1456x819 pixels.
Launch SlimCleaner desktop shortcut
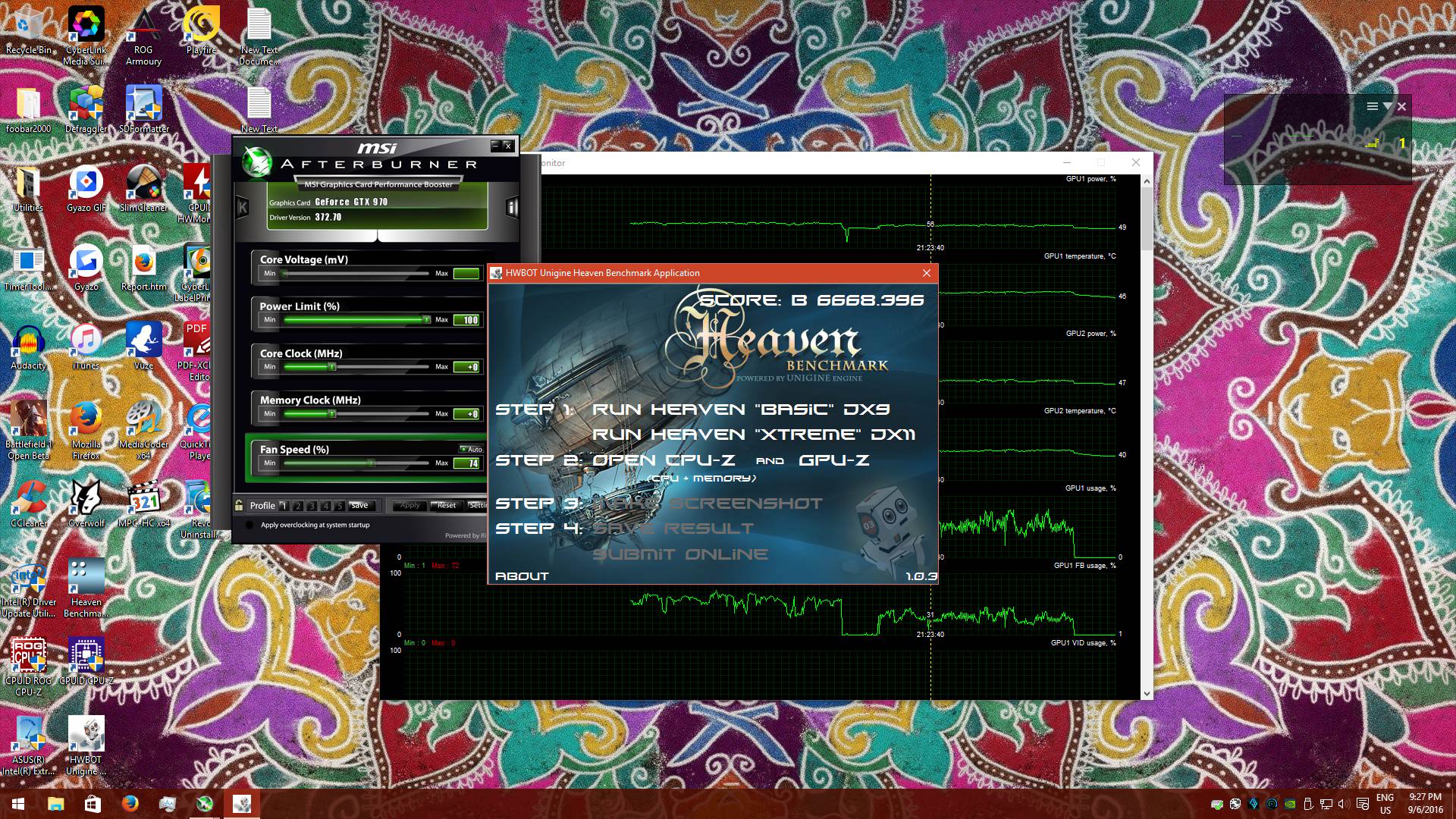143,190
